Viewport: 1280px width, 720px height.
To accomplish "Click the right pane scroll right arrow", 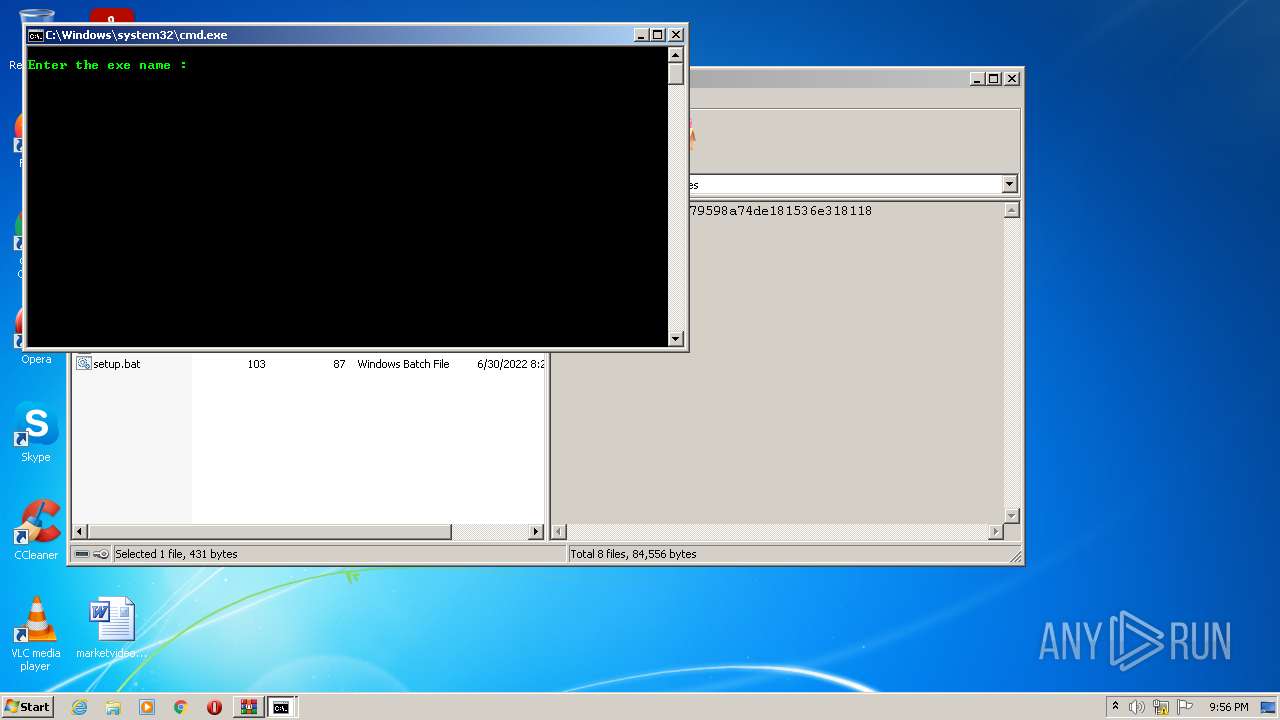I will coord(995,532).
